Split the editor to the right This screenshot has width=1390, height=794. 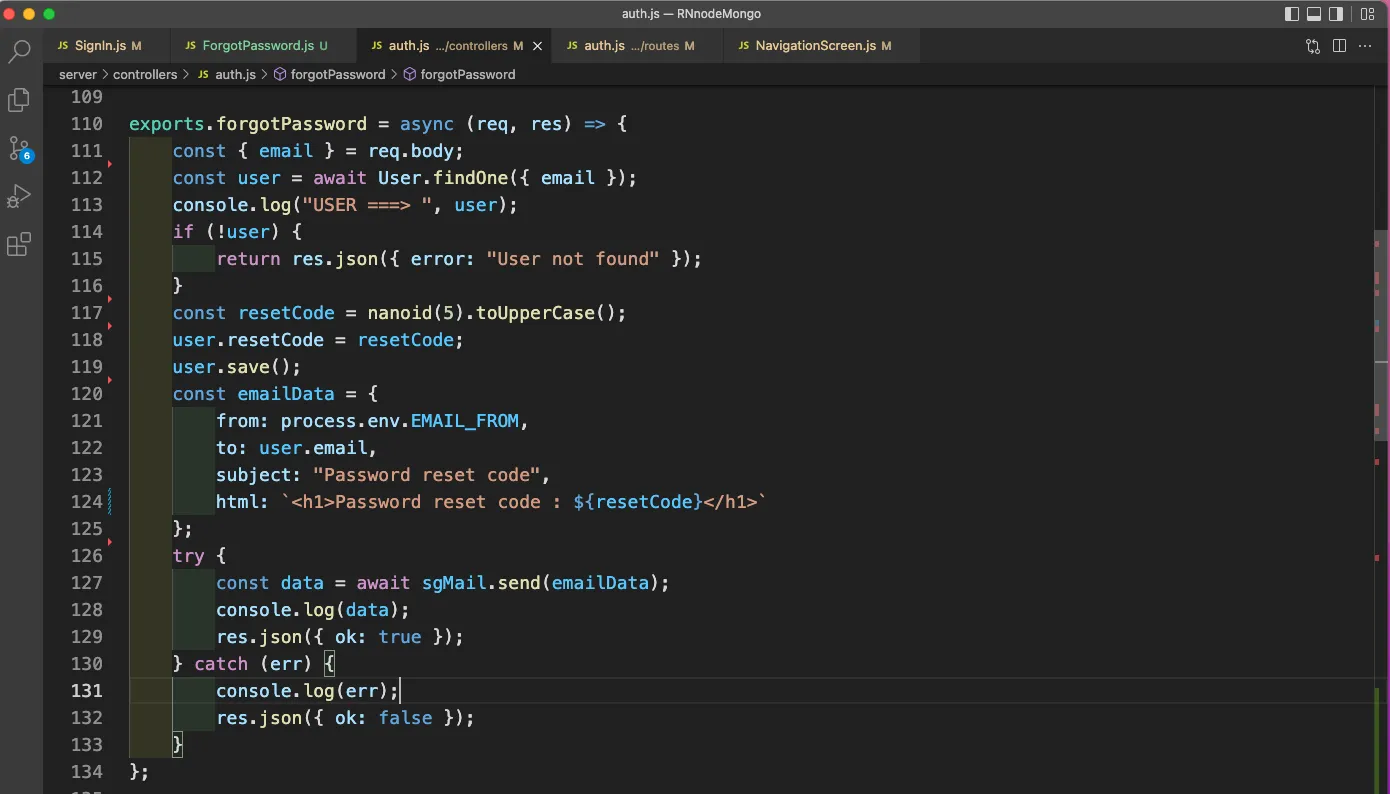(1340, 46)
